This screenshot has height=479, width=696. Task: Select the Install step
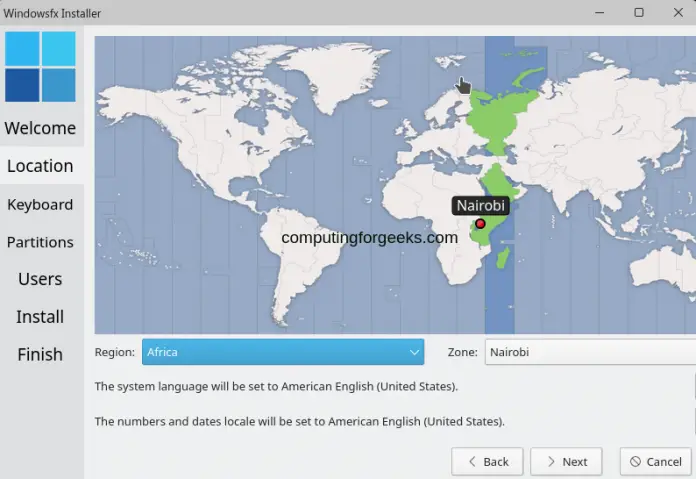pos(40,317)
